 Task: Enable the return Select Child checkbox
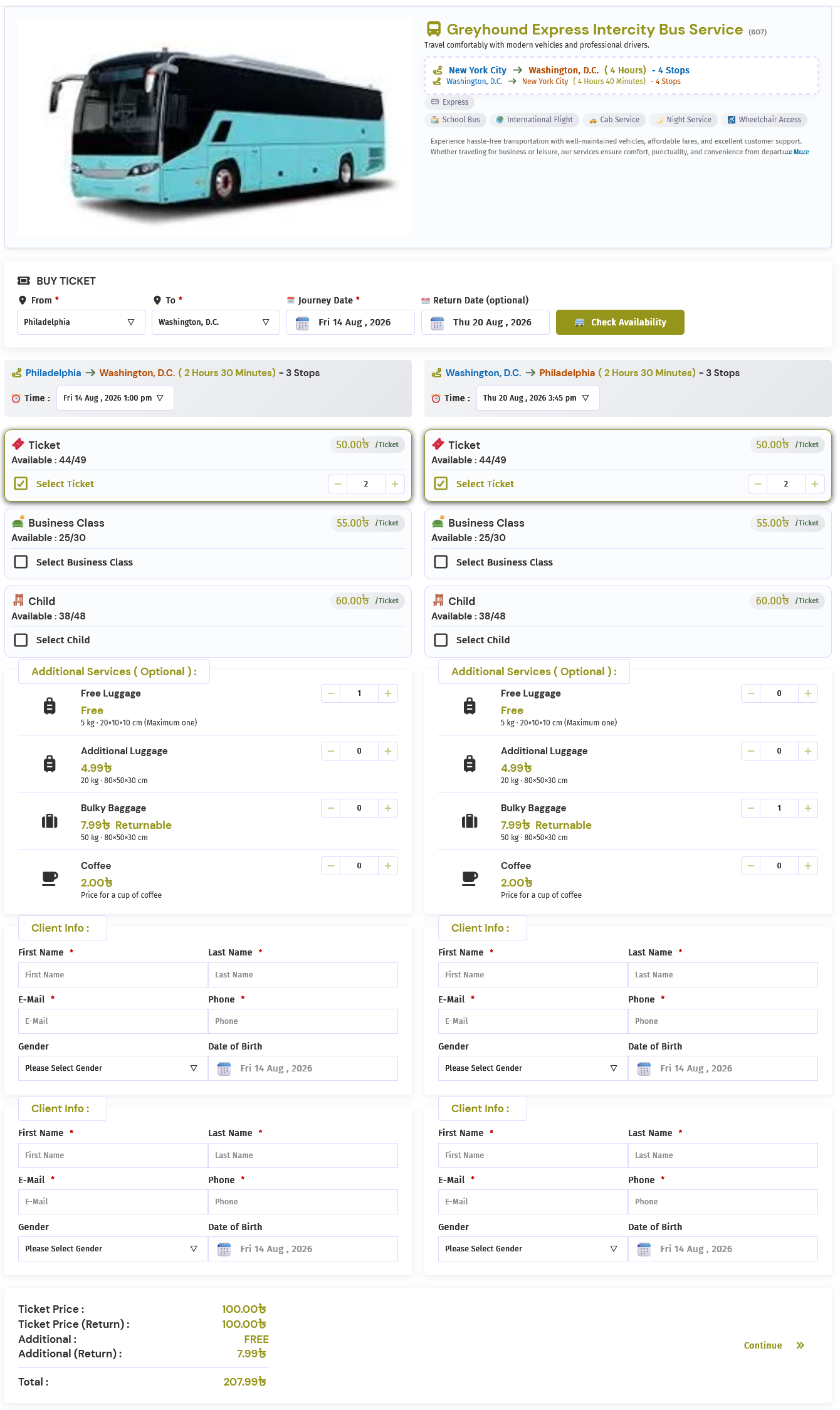pos(441,640)
